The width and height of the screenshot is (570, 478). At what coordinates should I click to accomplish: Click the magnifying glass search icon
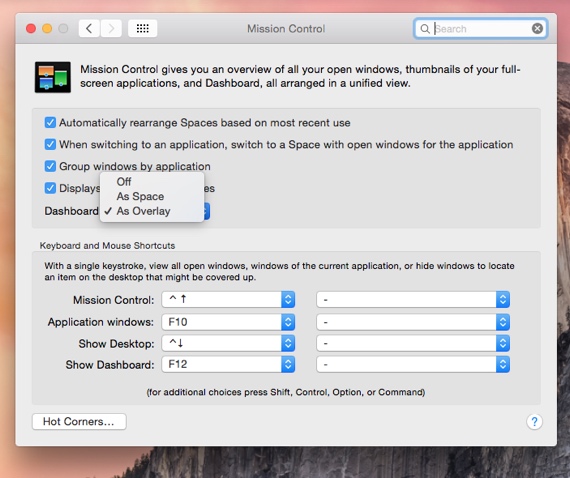pos(425,29)
